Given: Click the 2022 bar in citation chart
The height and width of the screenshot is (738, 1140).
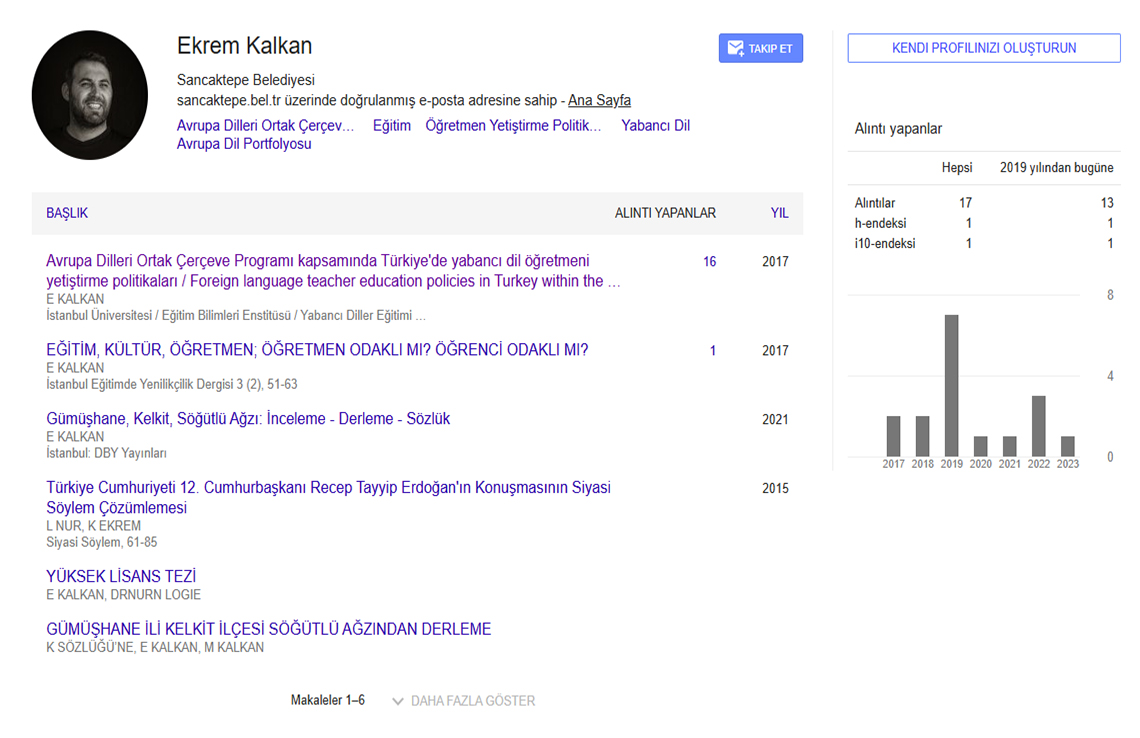Looking at the screenshot, I should click(1038, 426).
